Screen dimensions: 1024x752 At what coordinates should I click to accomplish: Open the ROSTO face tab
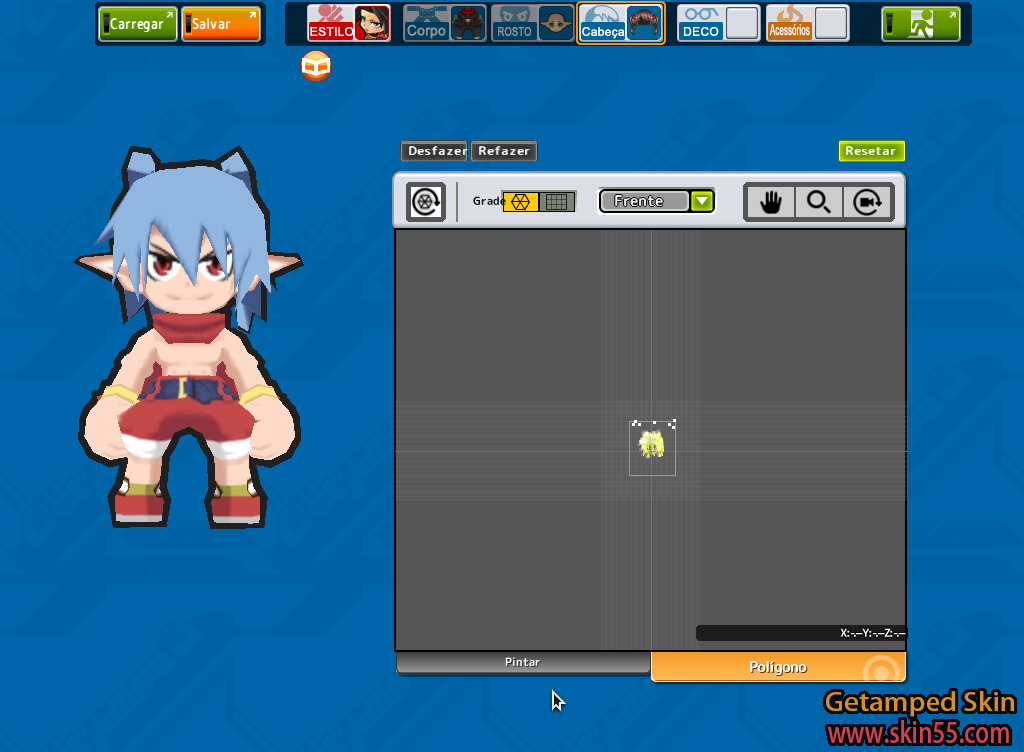coord(514,23)
